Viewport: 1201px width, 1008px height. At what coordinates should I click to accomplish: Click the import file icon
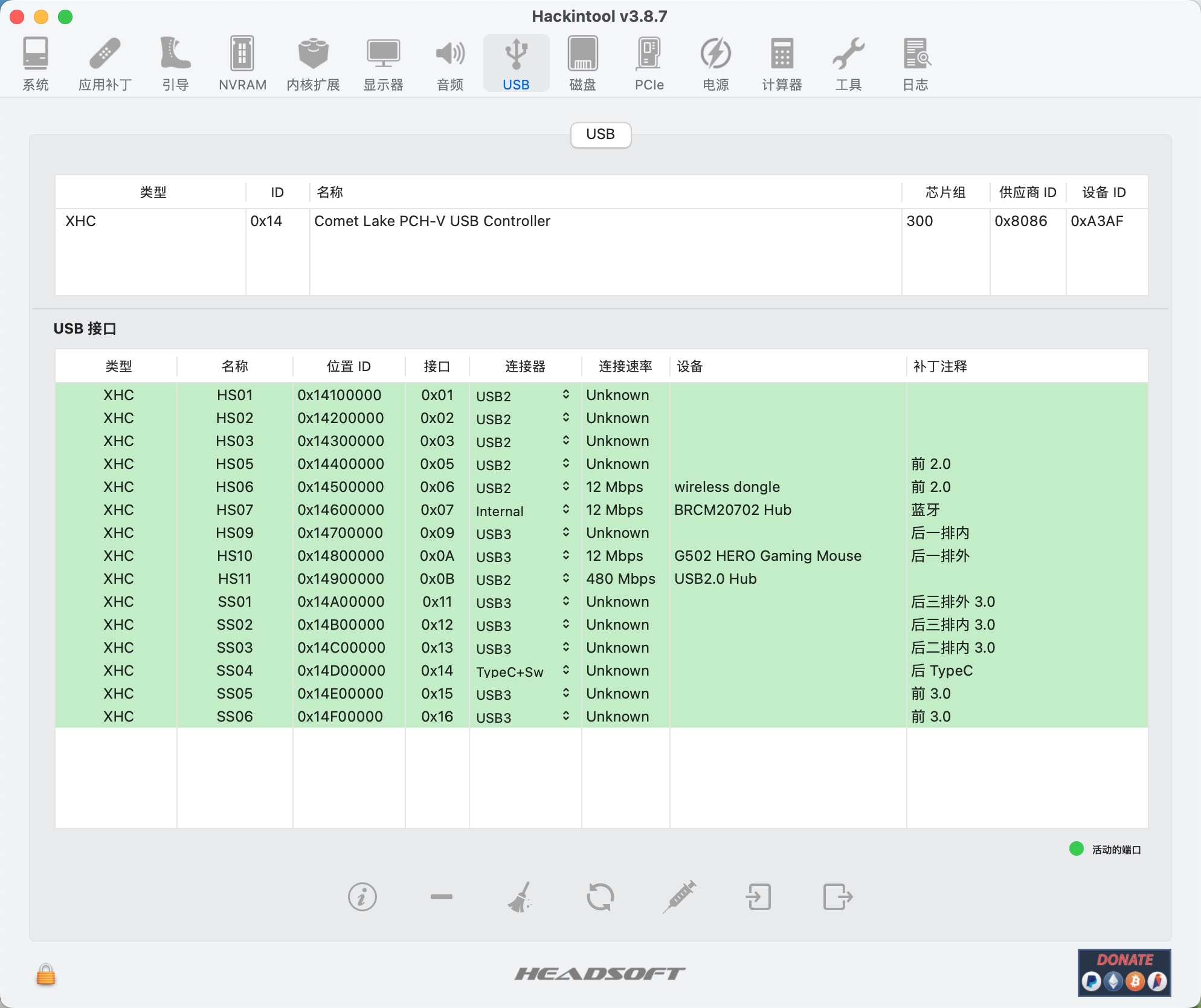point(759,897)
